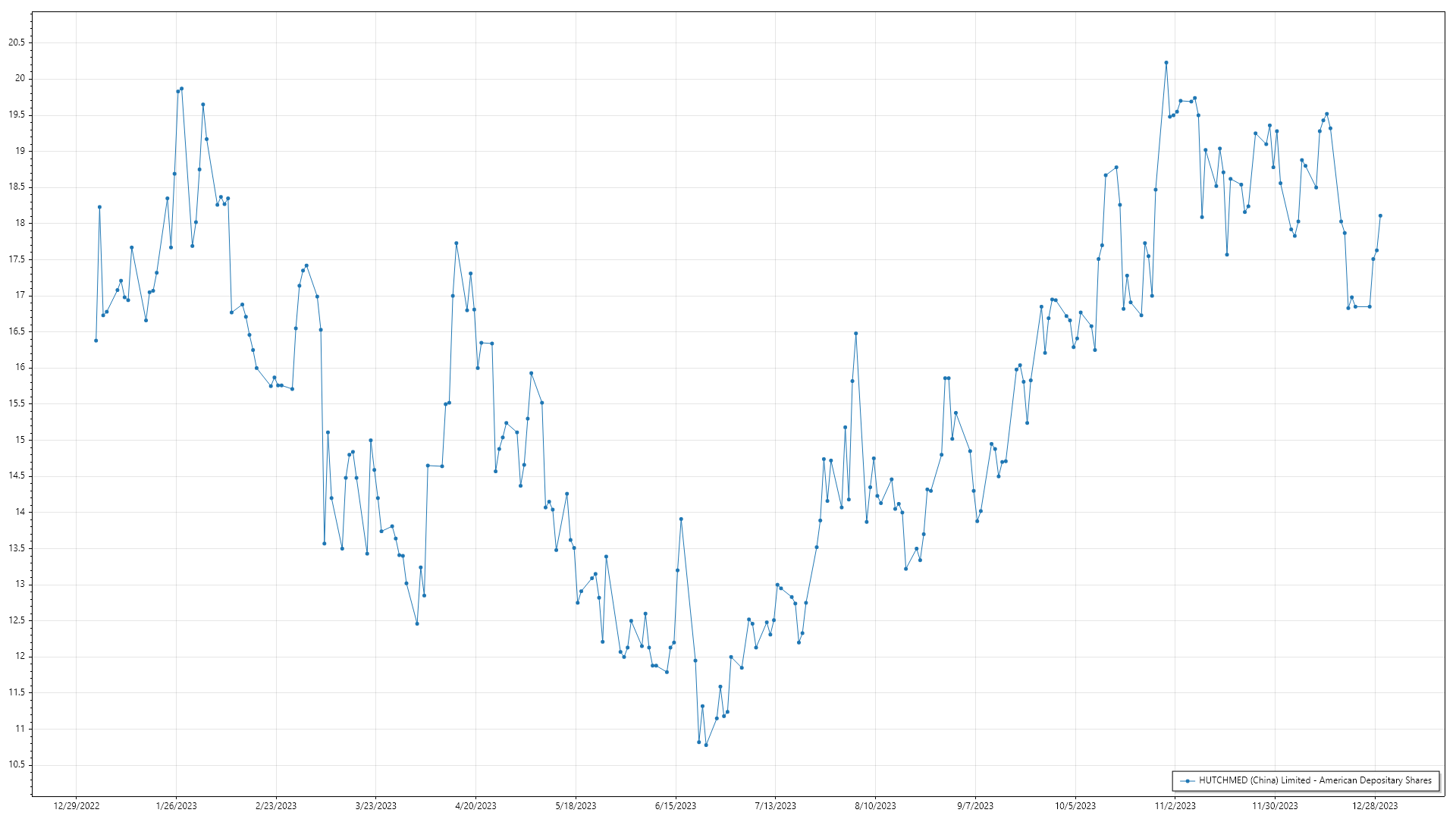
Task: Click the 3/23/2023 x-axis date label
Action: tap(376, 805)
